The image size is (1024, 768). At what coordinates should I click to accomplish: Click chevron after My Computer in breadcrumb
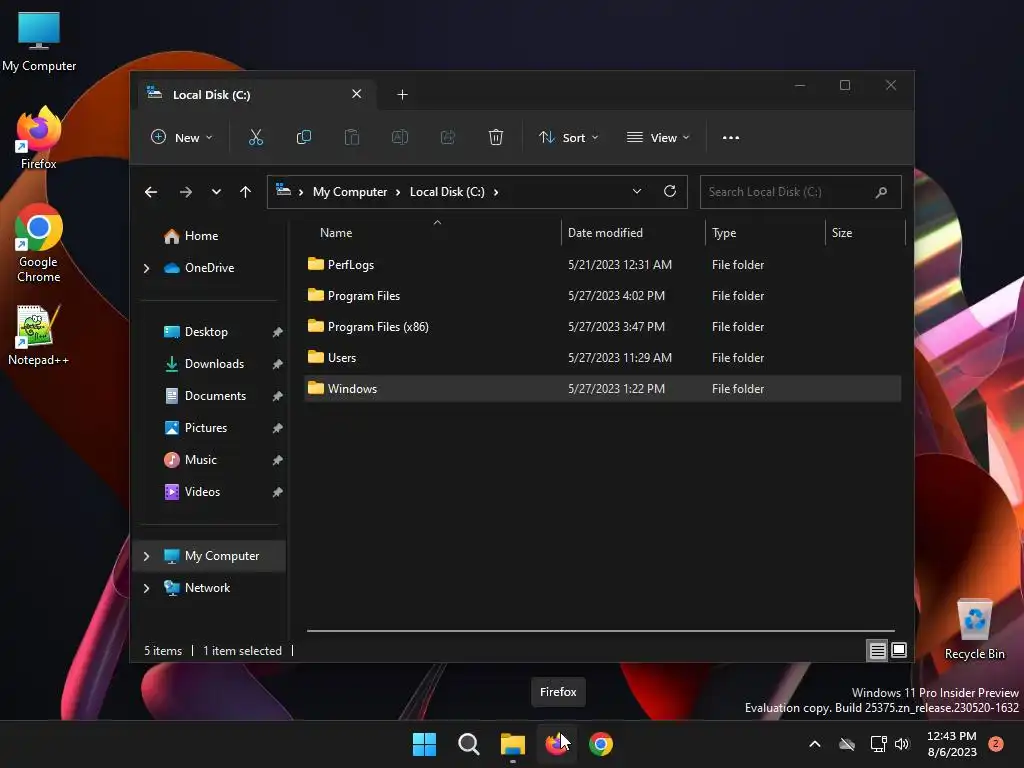click(398, 192)
